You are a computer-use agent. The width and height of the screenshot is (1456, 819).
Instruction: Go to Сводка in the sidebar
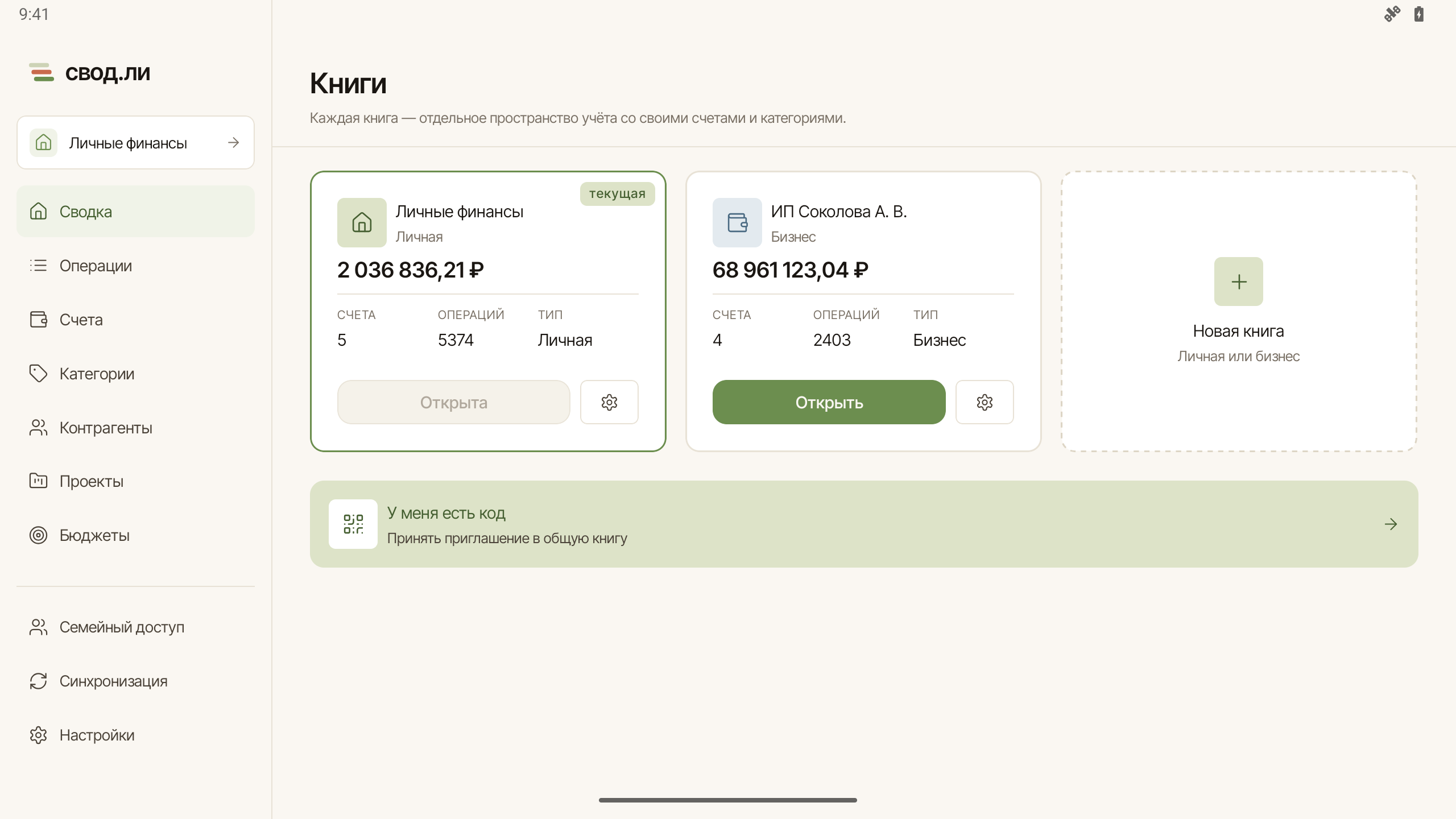click(135, 212)
